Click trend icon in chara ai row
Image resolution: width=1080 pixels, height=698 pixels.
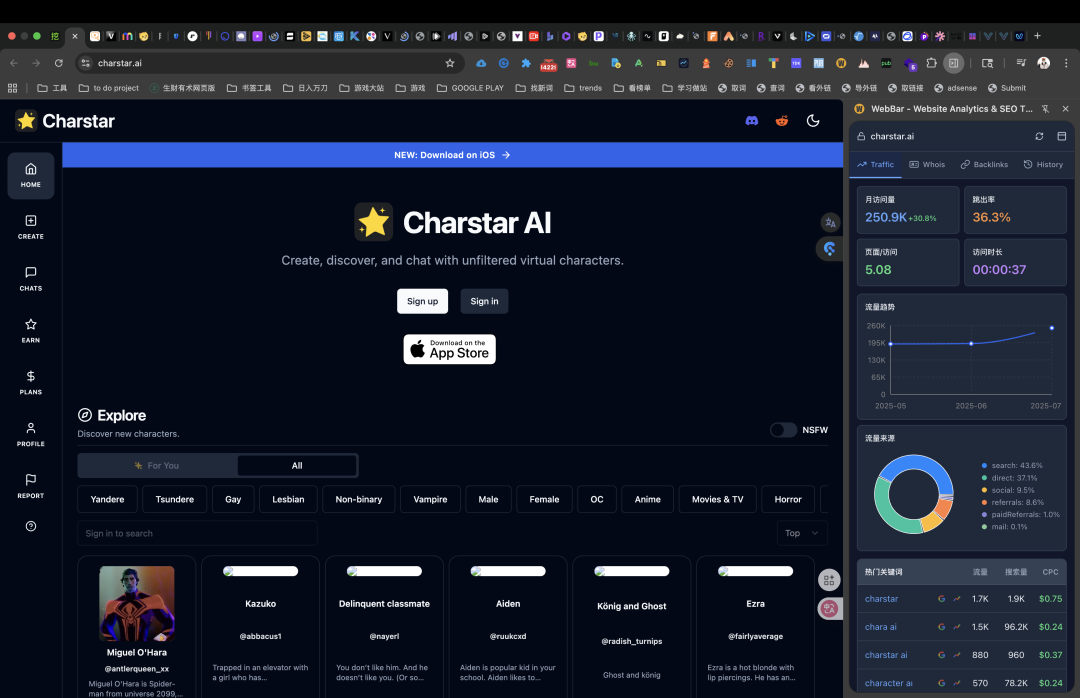[x=957, y=627]
